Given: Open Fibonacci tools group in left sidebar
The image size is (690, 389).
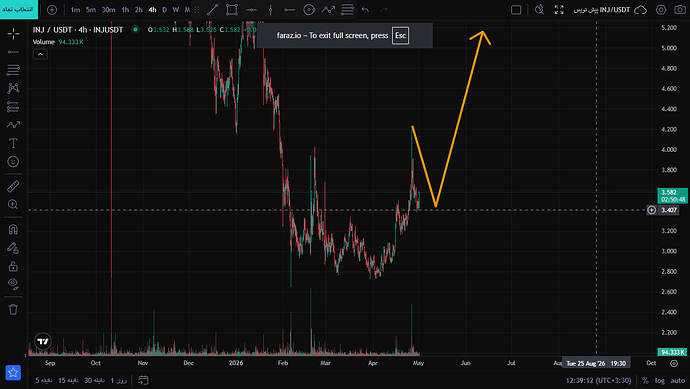Looking at the screenshot, I should pyautogui.click(x=13, y=70).
